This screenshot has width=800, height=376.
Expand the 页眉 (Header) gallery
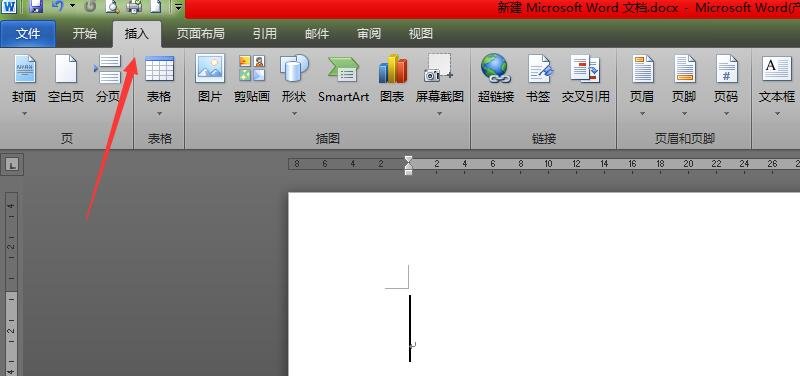(642, 85)
